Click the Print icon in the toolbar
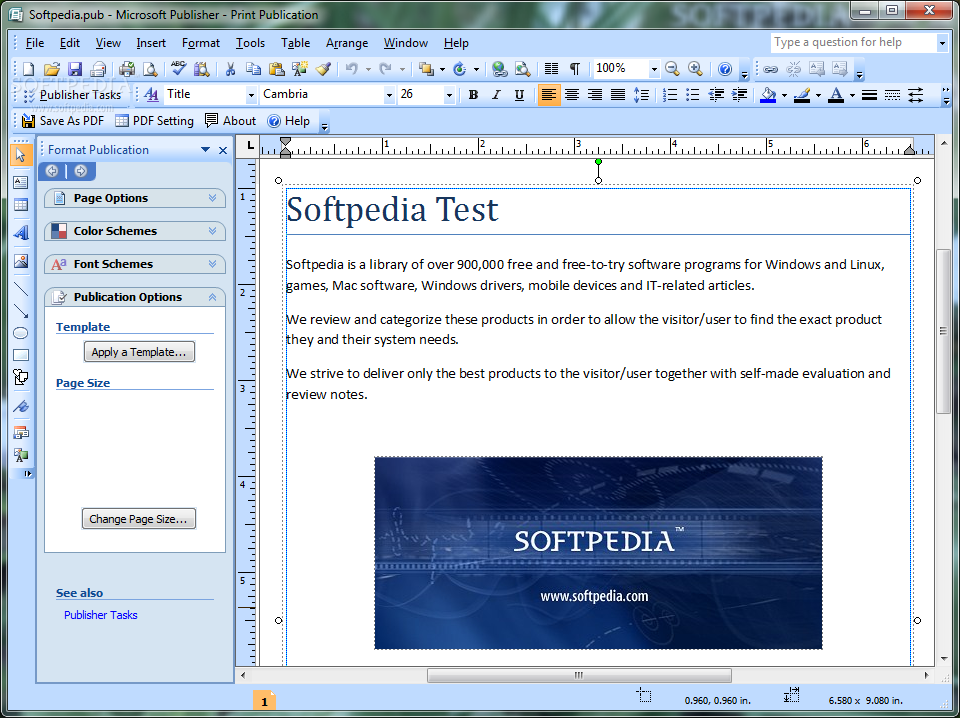The image size is (960, 718). point(127,69)
